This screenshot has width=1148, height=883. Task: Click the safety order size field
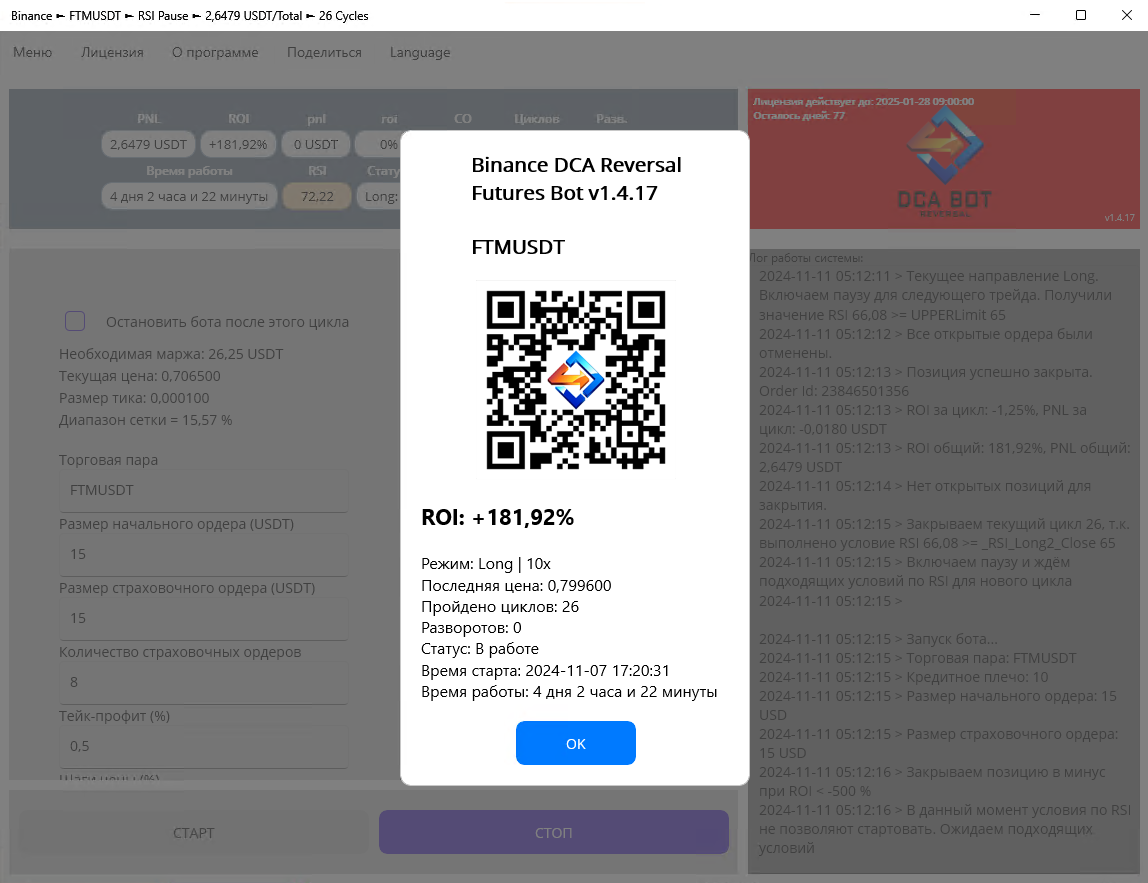coord(203,618)
